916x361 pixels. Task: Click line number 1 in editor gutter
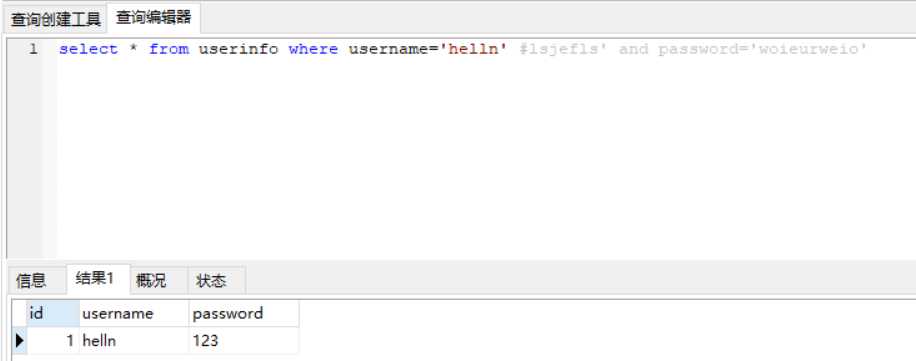click(x=33, y=49)
